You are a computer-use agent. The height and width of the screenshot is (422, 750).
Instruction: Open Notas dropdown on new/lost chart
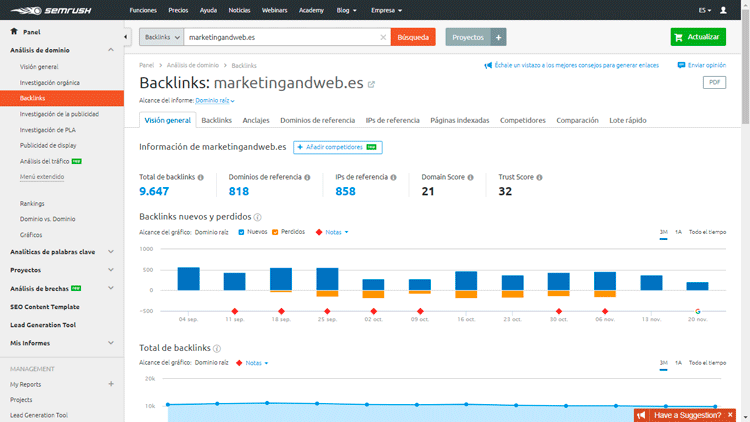point(337,232)
